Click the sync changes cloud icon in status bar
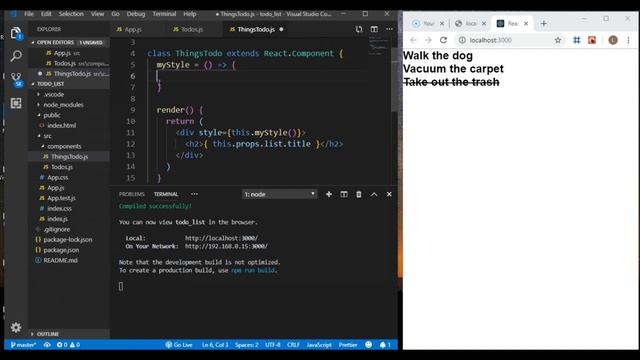 47,345
